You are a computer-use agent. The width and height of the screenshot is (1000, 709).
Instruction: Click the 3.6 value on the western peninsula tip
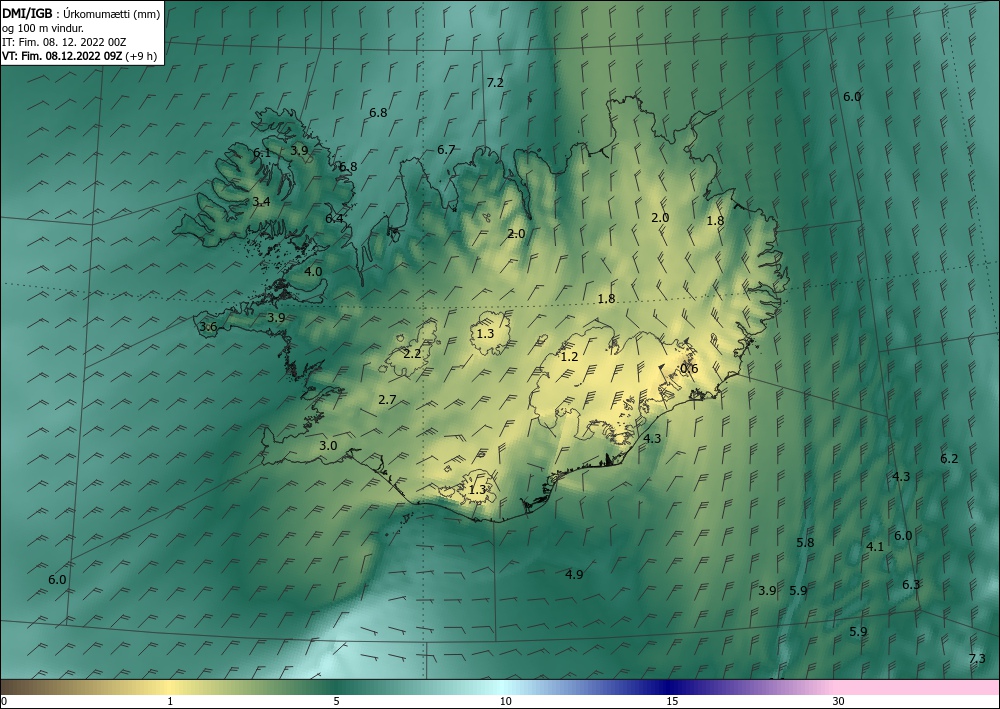pyautogui.click(x=209, y=327)
